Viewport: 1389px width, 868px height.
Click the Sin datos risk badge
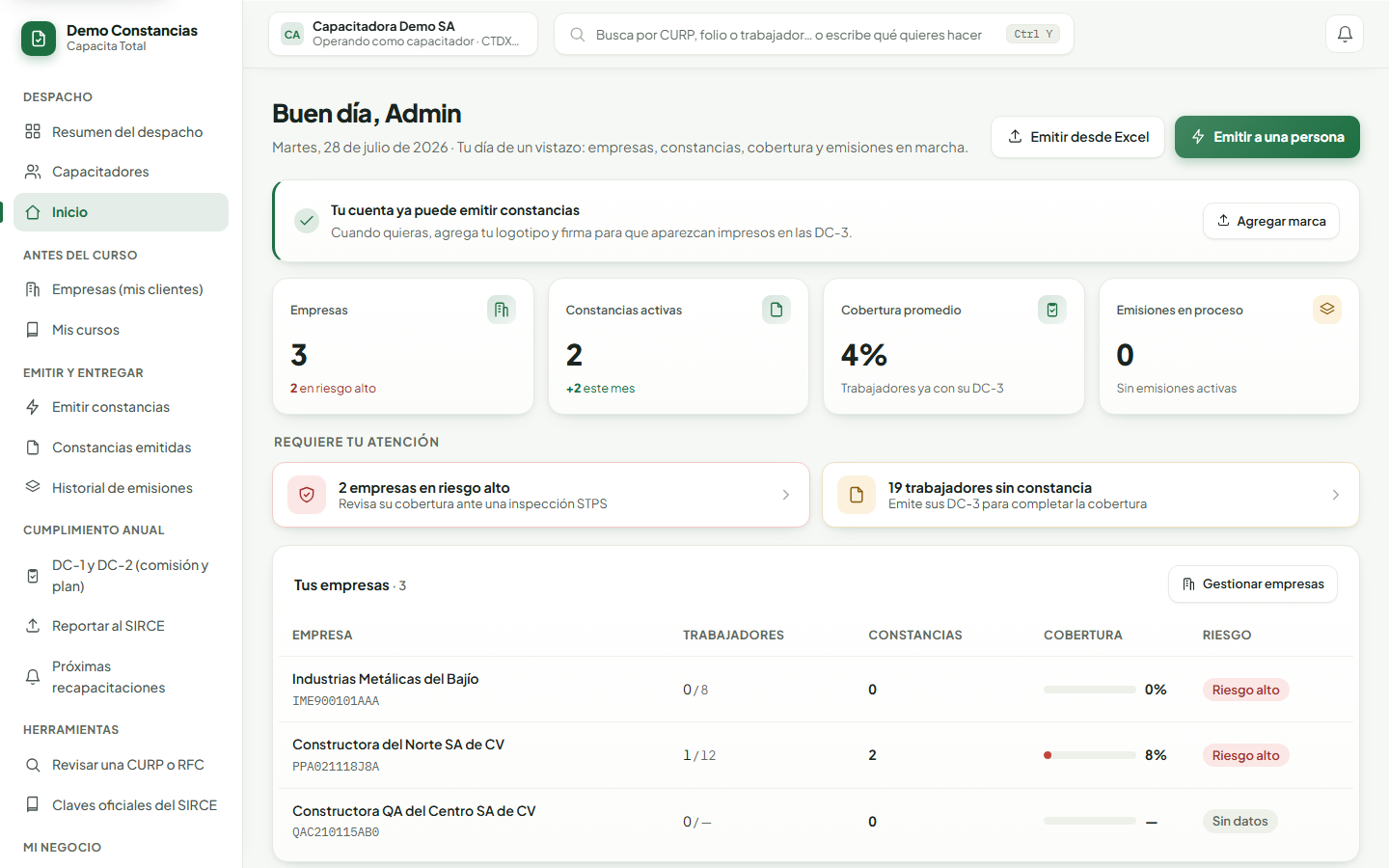[1240, 822]
